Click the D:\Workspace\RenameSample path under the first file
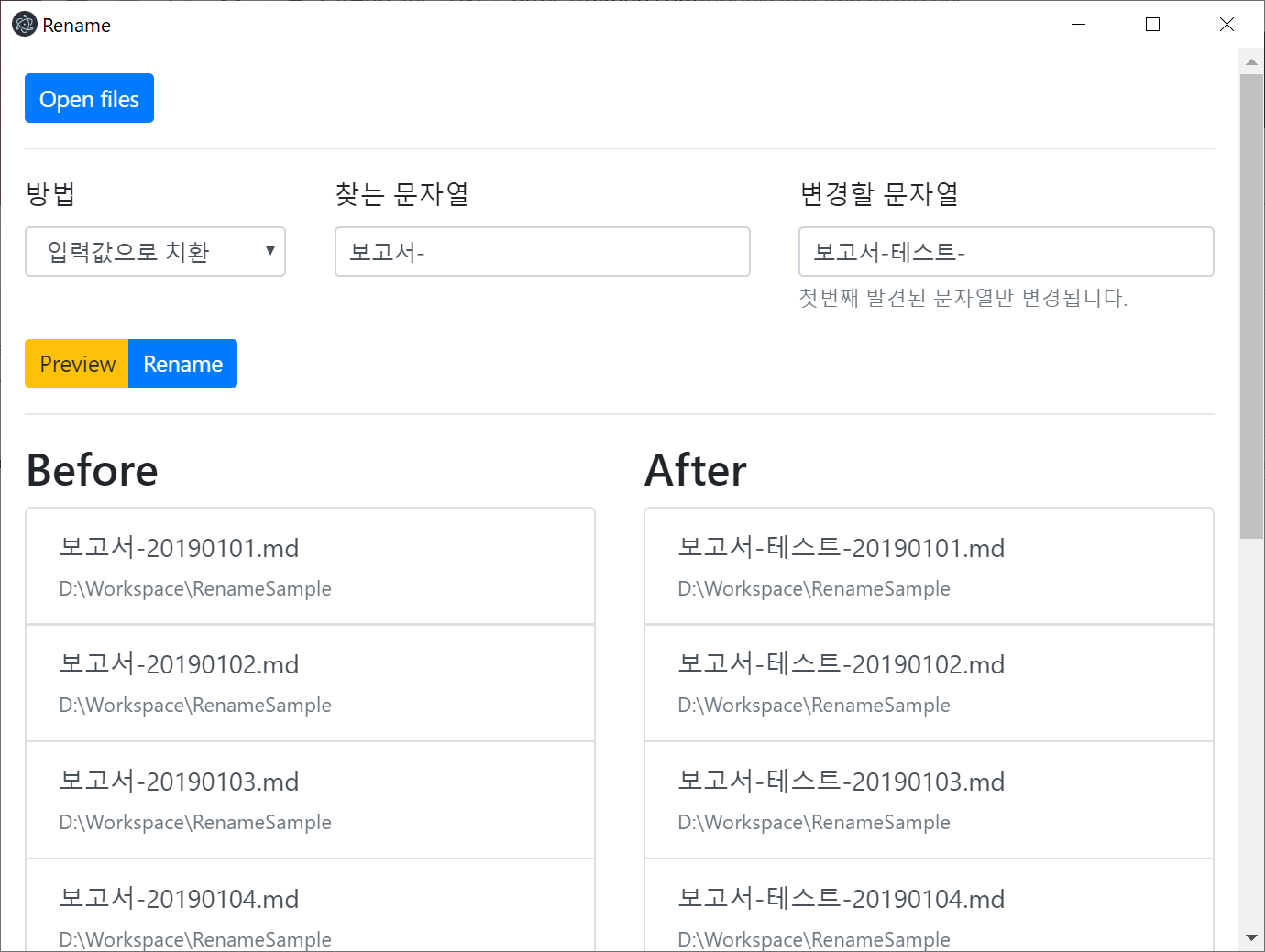Image resolution: width=1265 pixels, height=952 pixels. (194, 588)
